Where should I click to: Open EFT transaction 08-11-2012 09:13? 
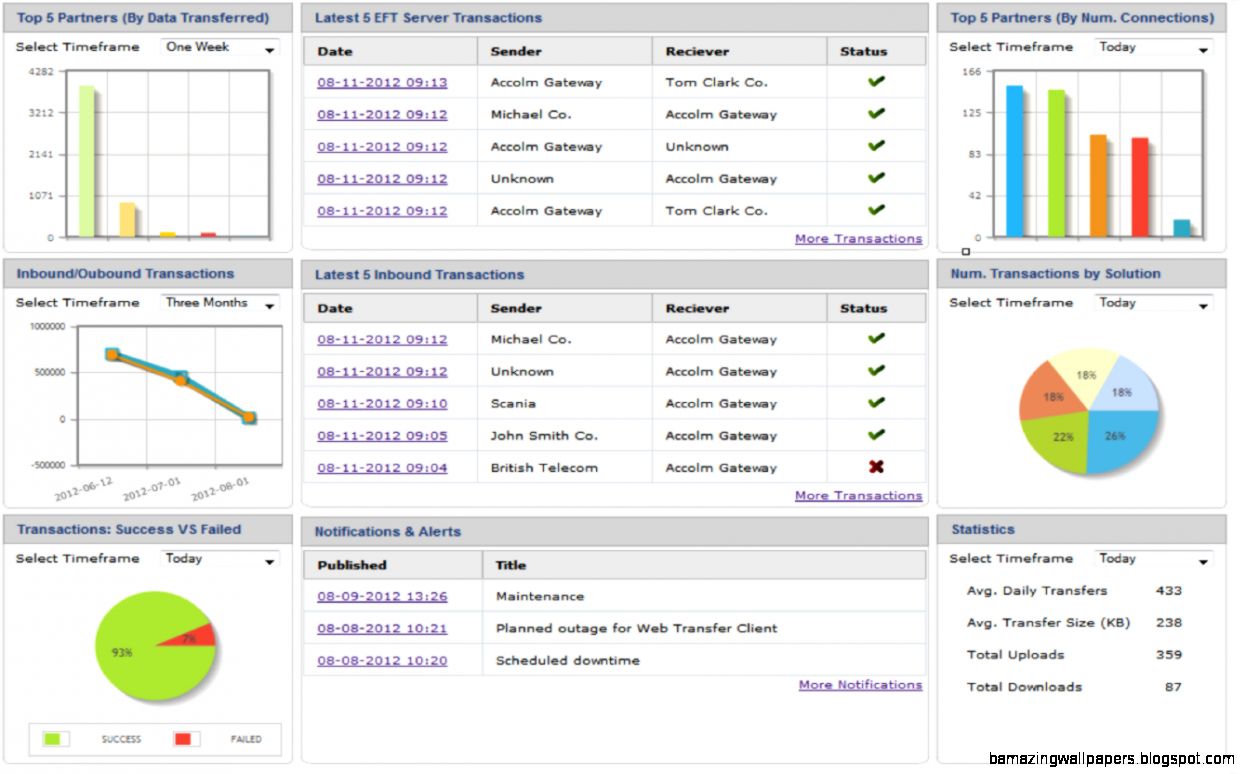point(382,83)
